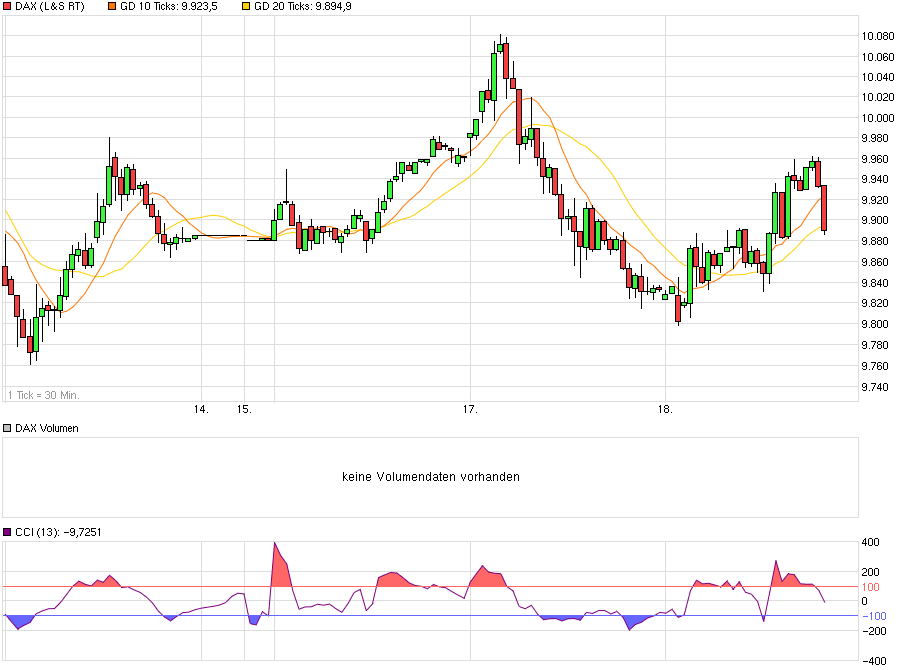Click the 10.060 price axis label

(x=878, y=57)
